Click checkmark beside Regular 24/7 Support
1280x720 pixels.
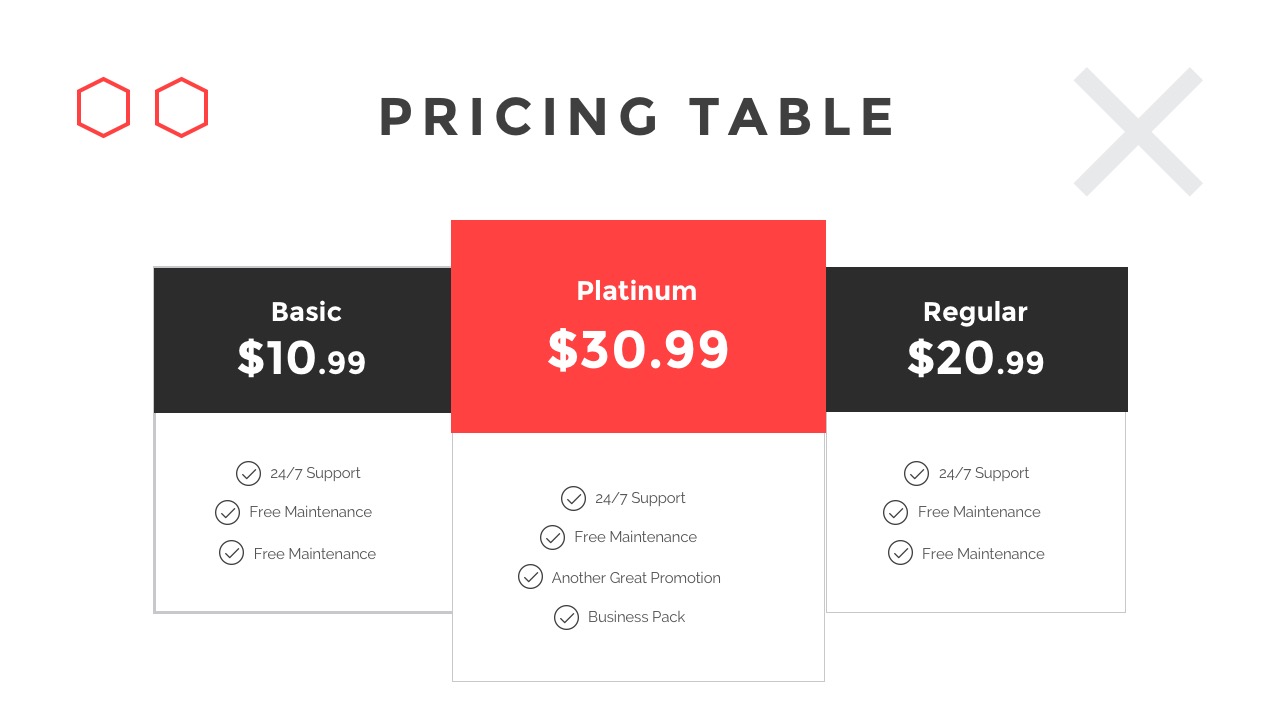[916, 473]
